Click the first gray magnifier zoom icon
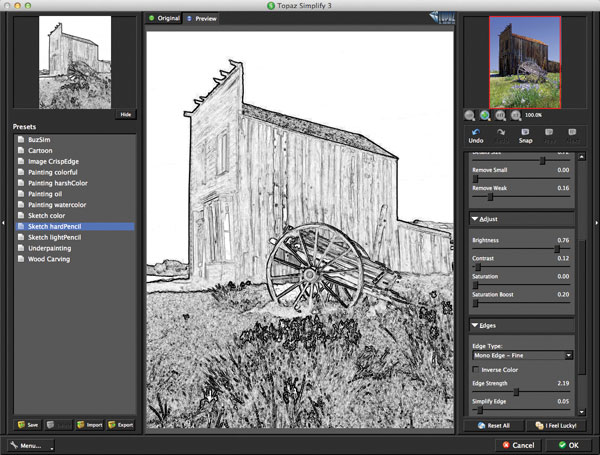The width and height of the screenshot is (600, 455). pyautogui.click(x=470, y=115)
